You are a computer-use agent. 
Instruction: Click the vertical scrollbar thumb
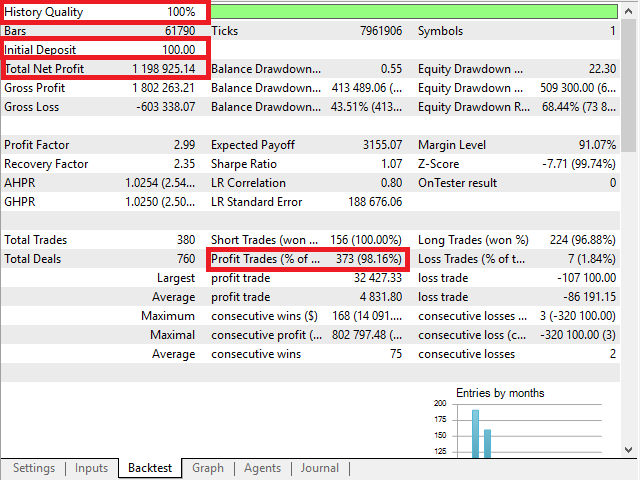[x=628, y=86]
